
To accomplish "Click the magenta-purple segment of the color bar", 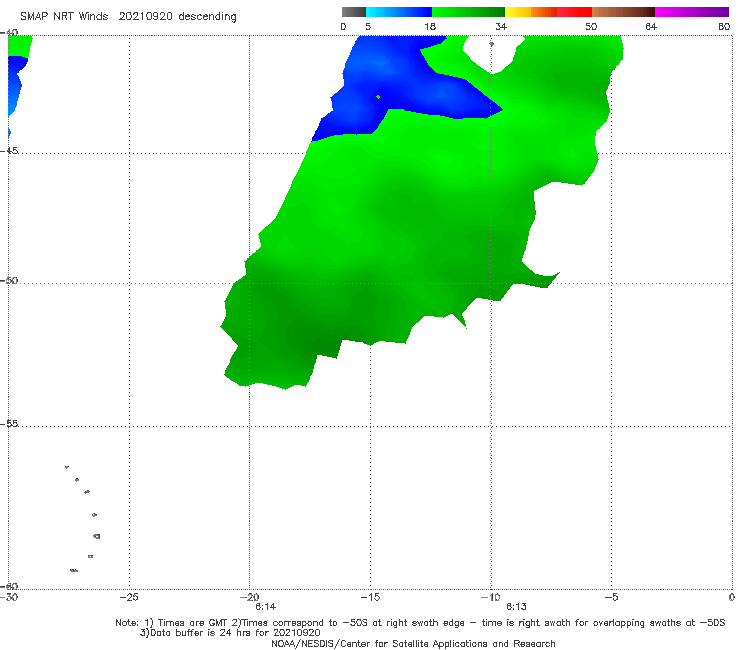I will 692,12.
